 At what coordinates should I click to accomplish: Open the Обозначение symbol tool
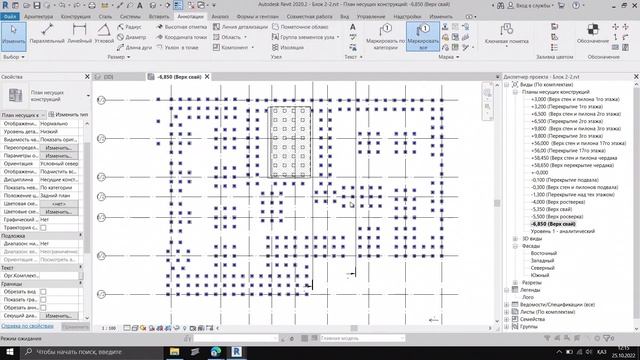[593, 34]
